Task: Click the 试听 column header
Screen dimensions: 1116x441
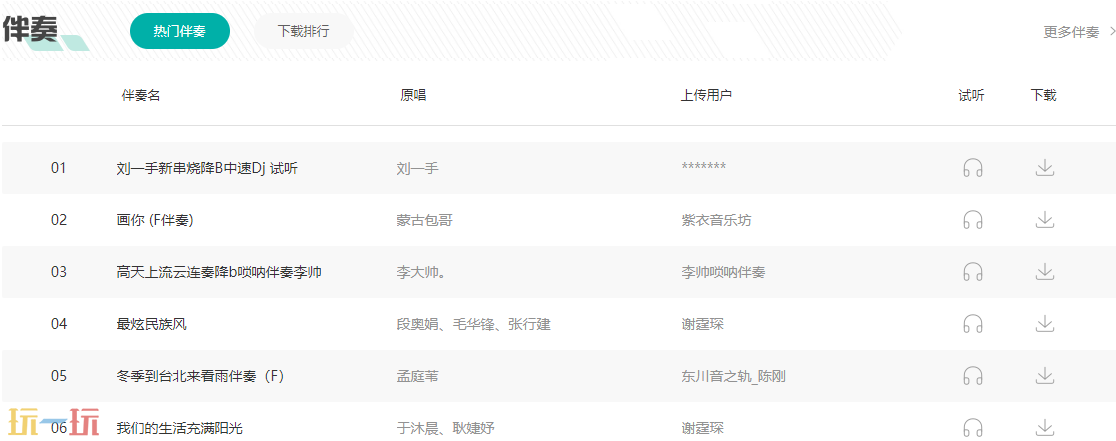Action: click(x=972, y=95)
